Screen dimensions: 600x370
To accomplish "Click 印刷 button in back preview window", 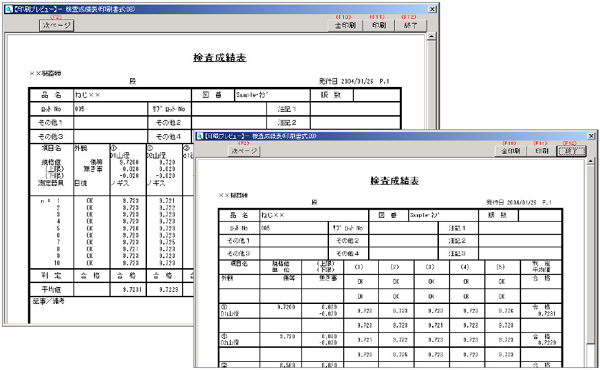I will [378, 25].
